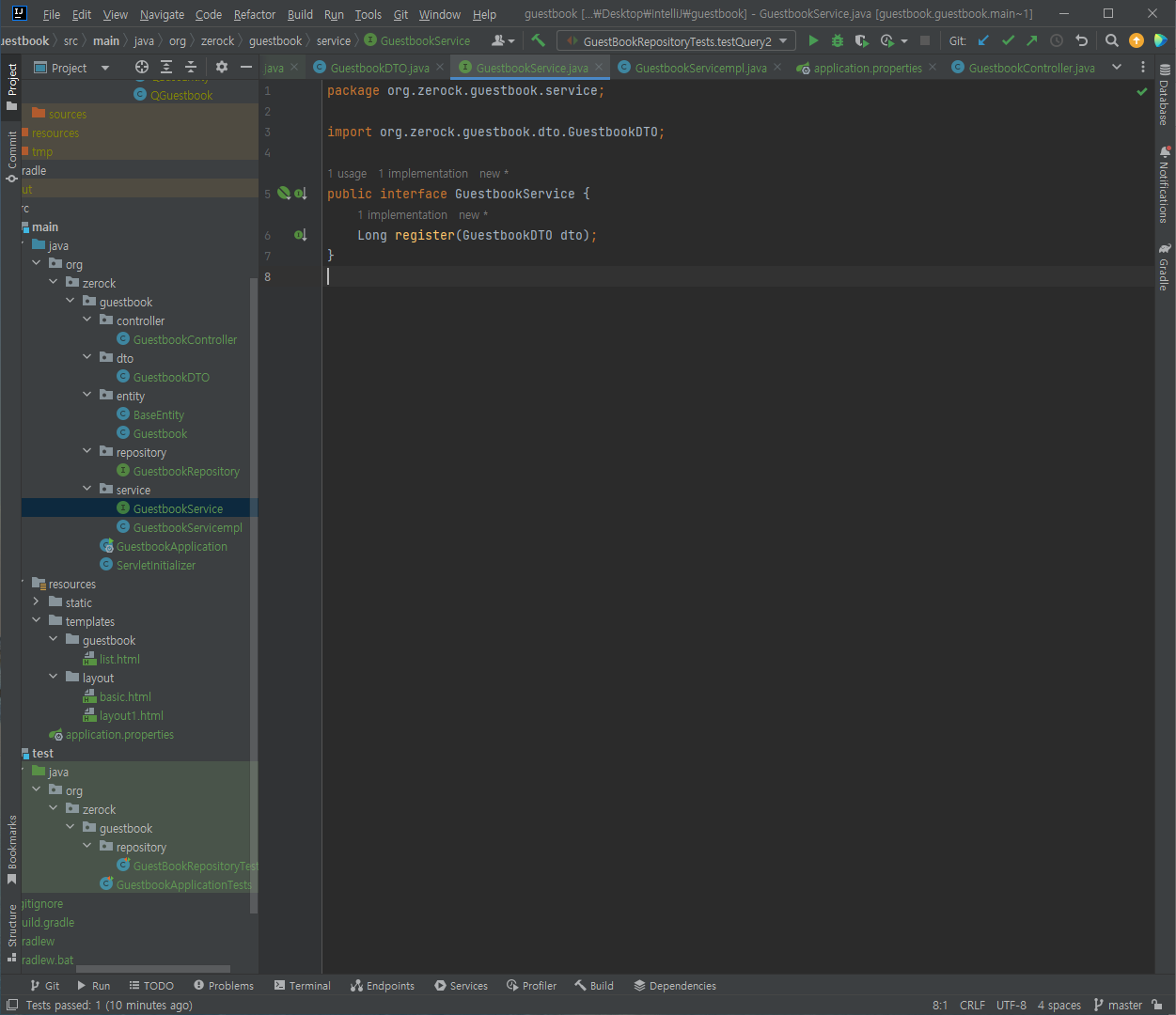The width and height of the screenshot is (1176, 1015).
Task: Select opened file locate icon in Project panel
Action: (142, 67)
